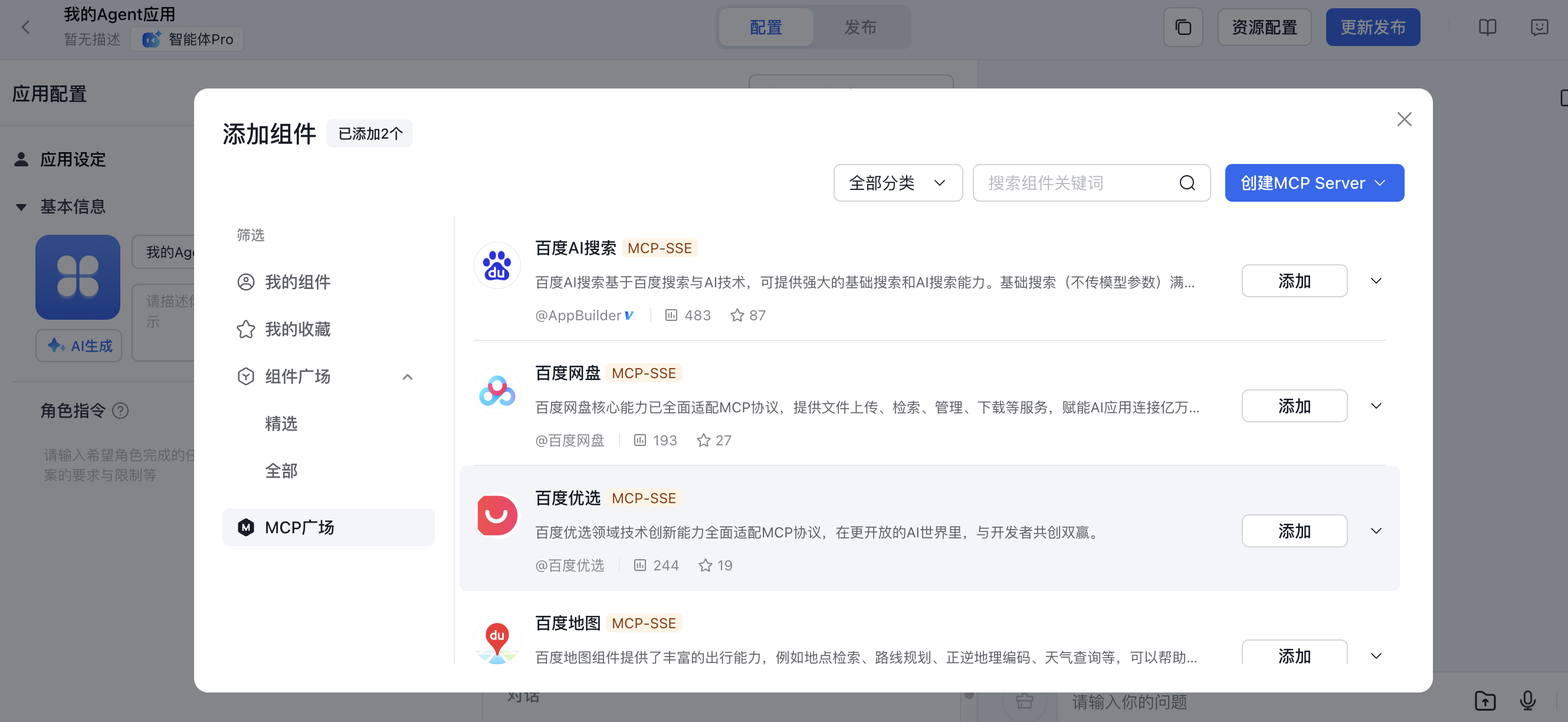Click the upload file icon in chat input
Image resolution: width=1568 pixels, height=722 pixels.
[1485, 701]
